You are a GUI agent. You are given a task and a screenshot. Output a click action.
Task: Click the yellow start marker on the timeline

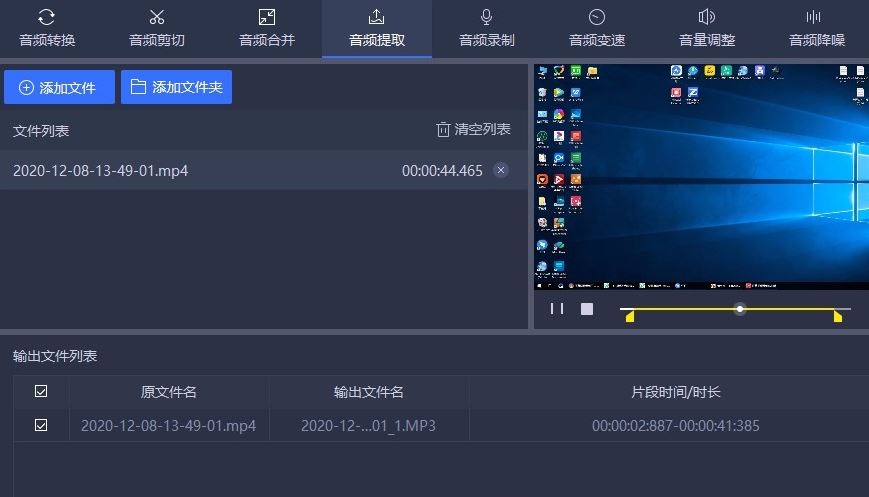tap(630, 316)
